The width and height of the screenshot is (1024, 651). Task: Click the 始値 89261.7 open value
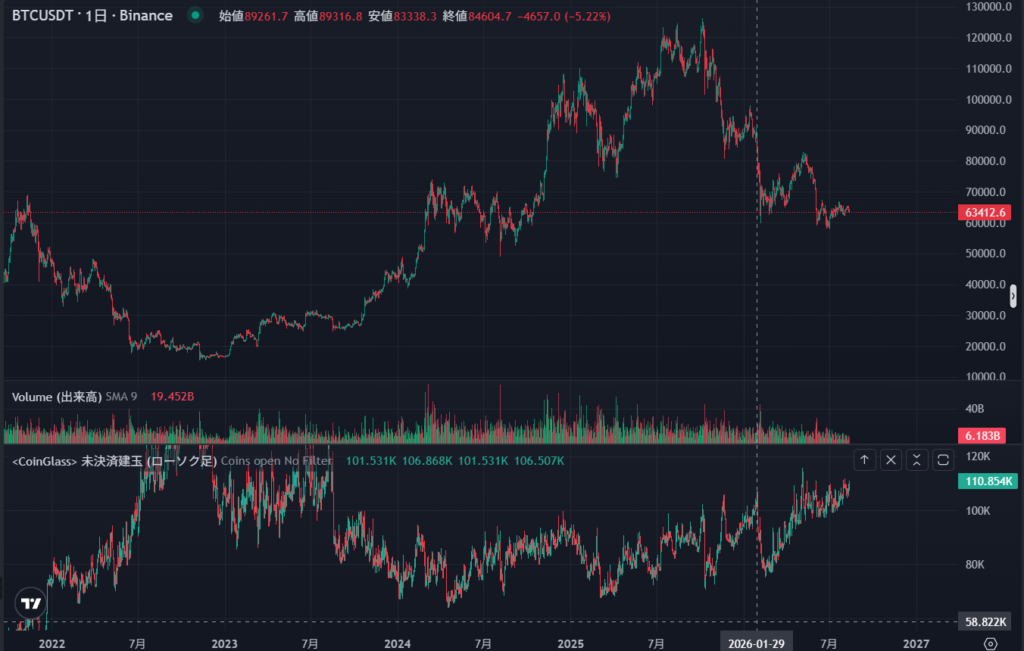point(253,16)
